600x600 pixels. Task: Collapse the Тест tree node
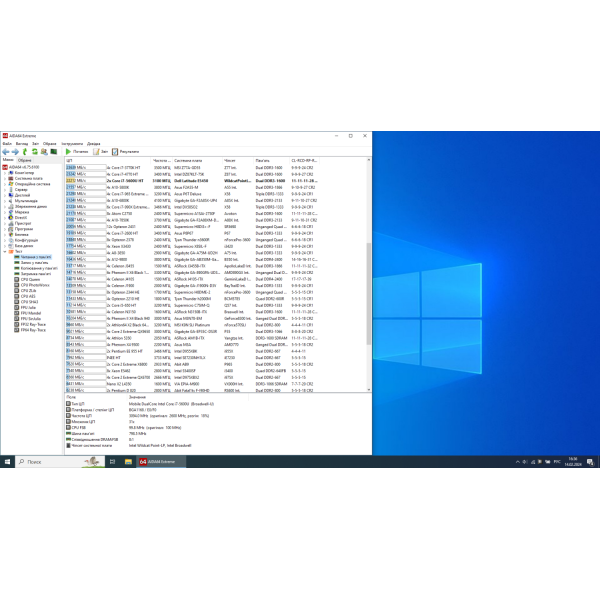pyautogui.click(x=5, y=251)
